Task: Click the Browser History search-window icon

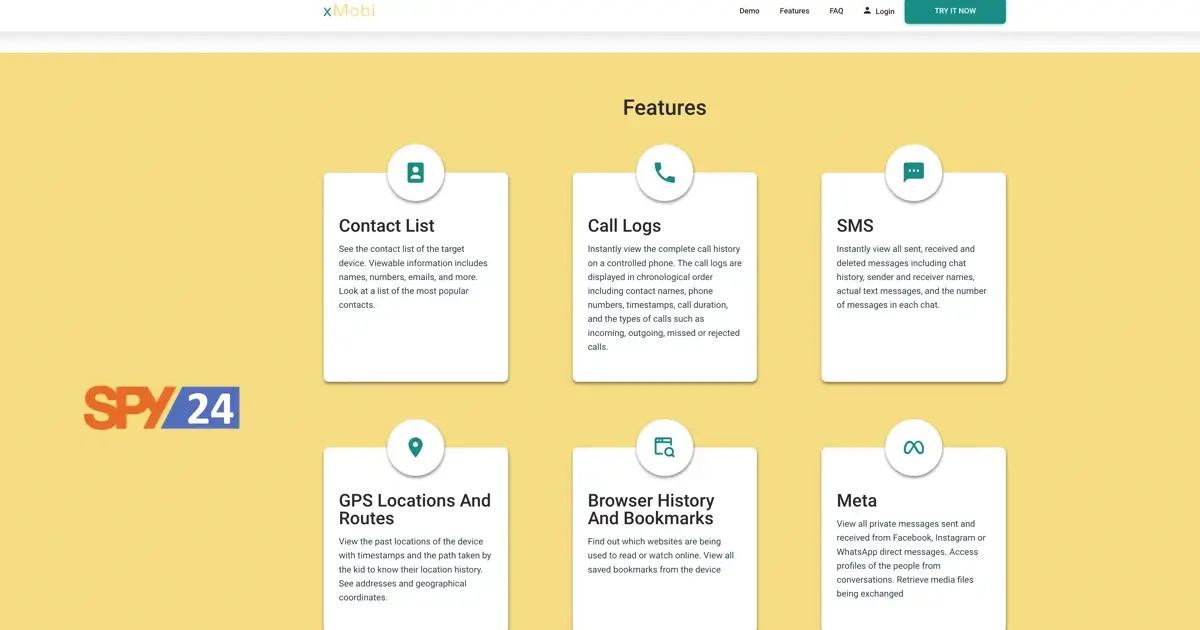Action: click(x=665, y=447)
